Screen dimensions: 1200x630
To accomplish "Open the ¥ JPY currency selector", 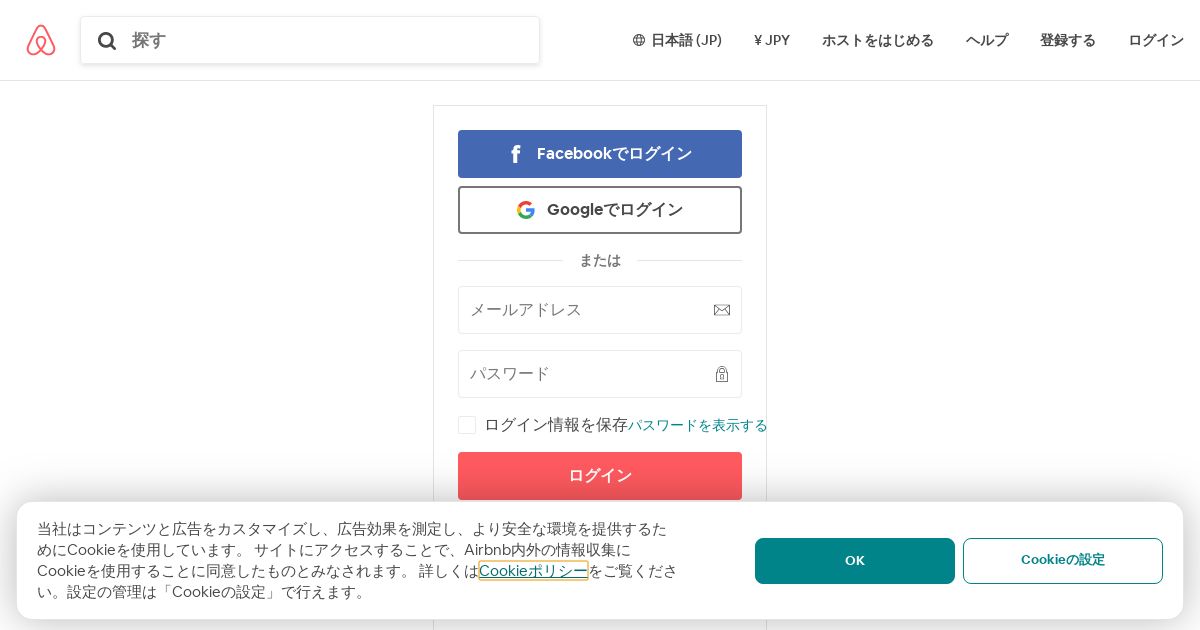I will [x=772, y=40].
